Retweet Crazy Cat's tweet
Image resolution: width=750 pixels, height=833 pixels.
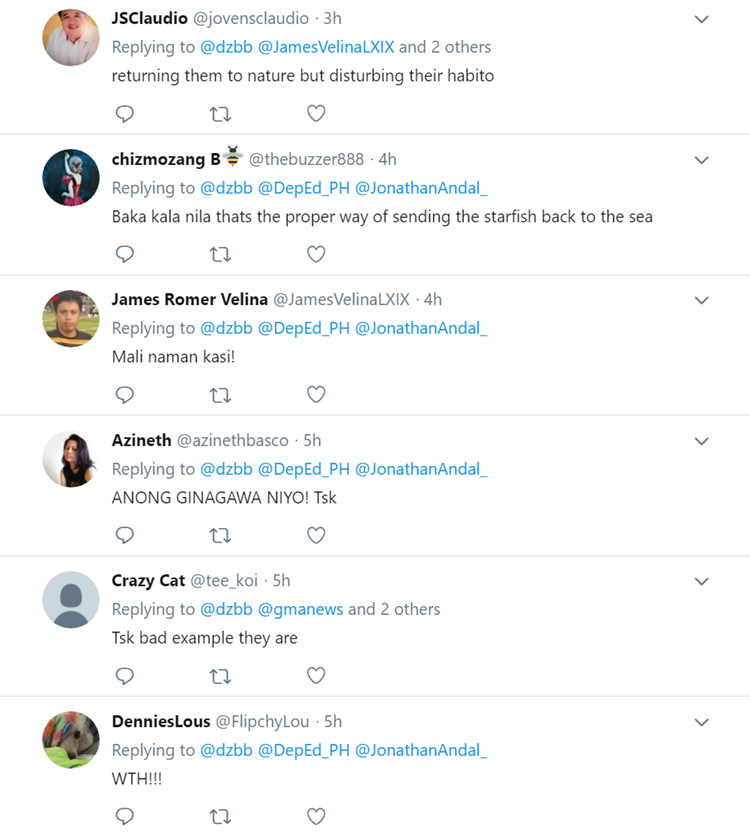(220, 677)
